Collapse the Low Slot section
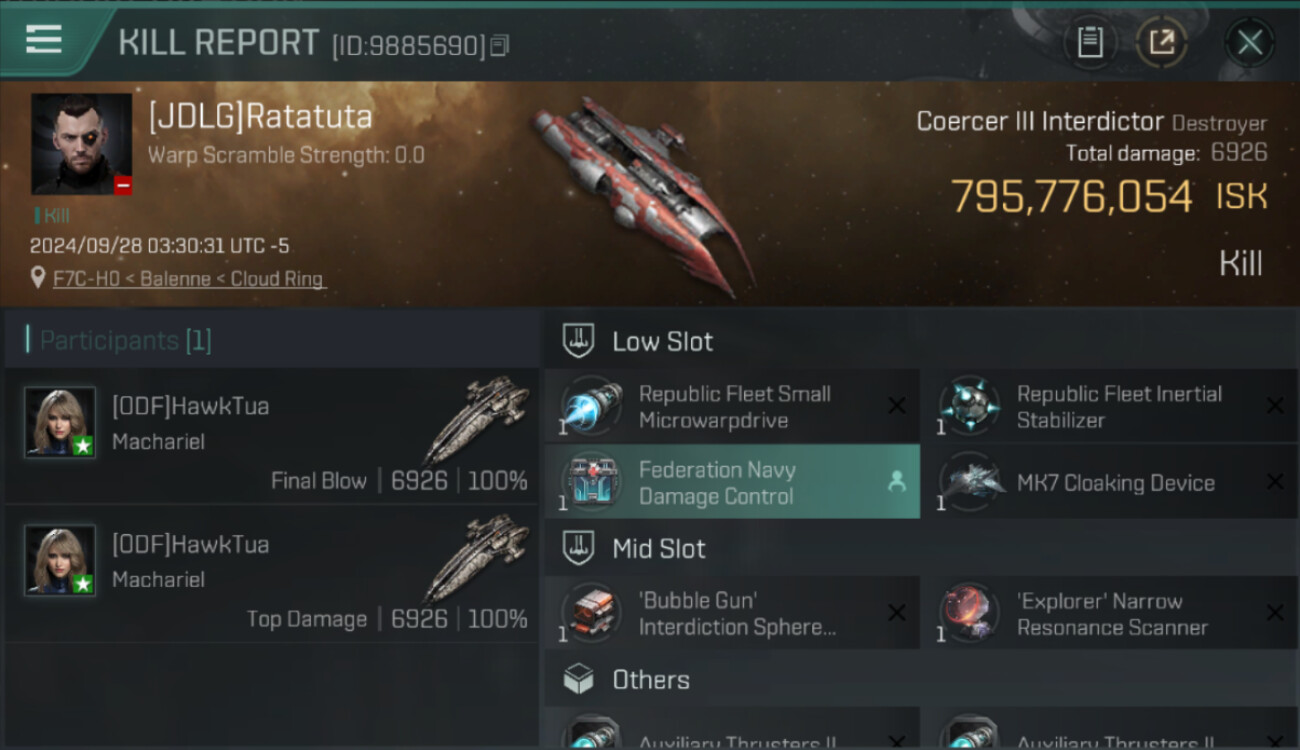This screenshot has height=750, width=1300. click(920, 341)
